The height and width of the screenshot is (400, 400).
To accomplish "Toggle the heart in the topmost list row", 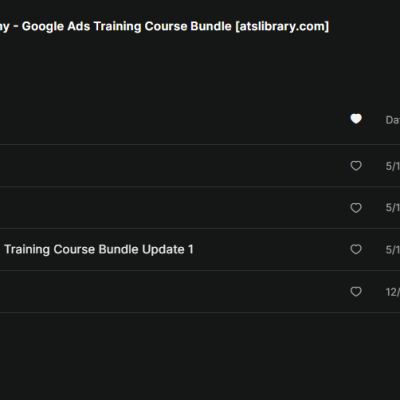I will tap(356, 166).
